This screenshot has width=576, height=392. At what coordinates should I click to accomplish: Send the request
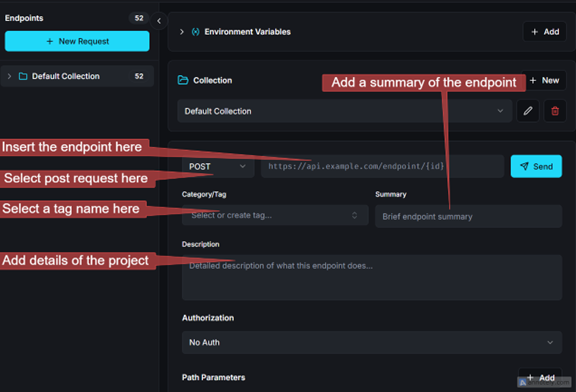pyautogui.click(x=536, y=166)
